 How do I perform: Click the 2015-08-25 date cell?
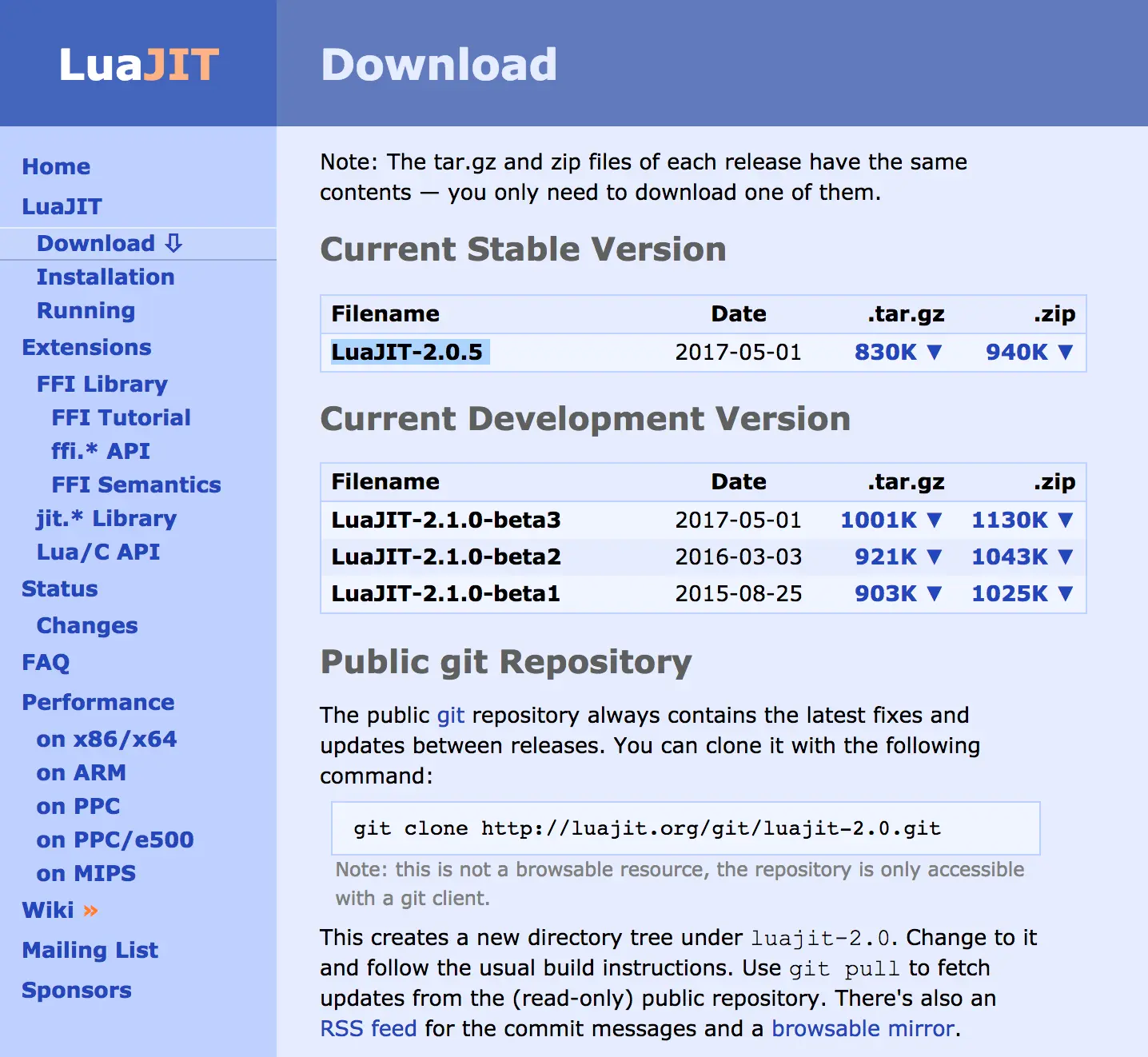(x=739, y=593)
